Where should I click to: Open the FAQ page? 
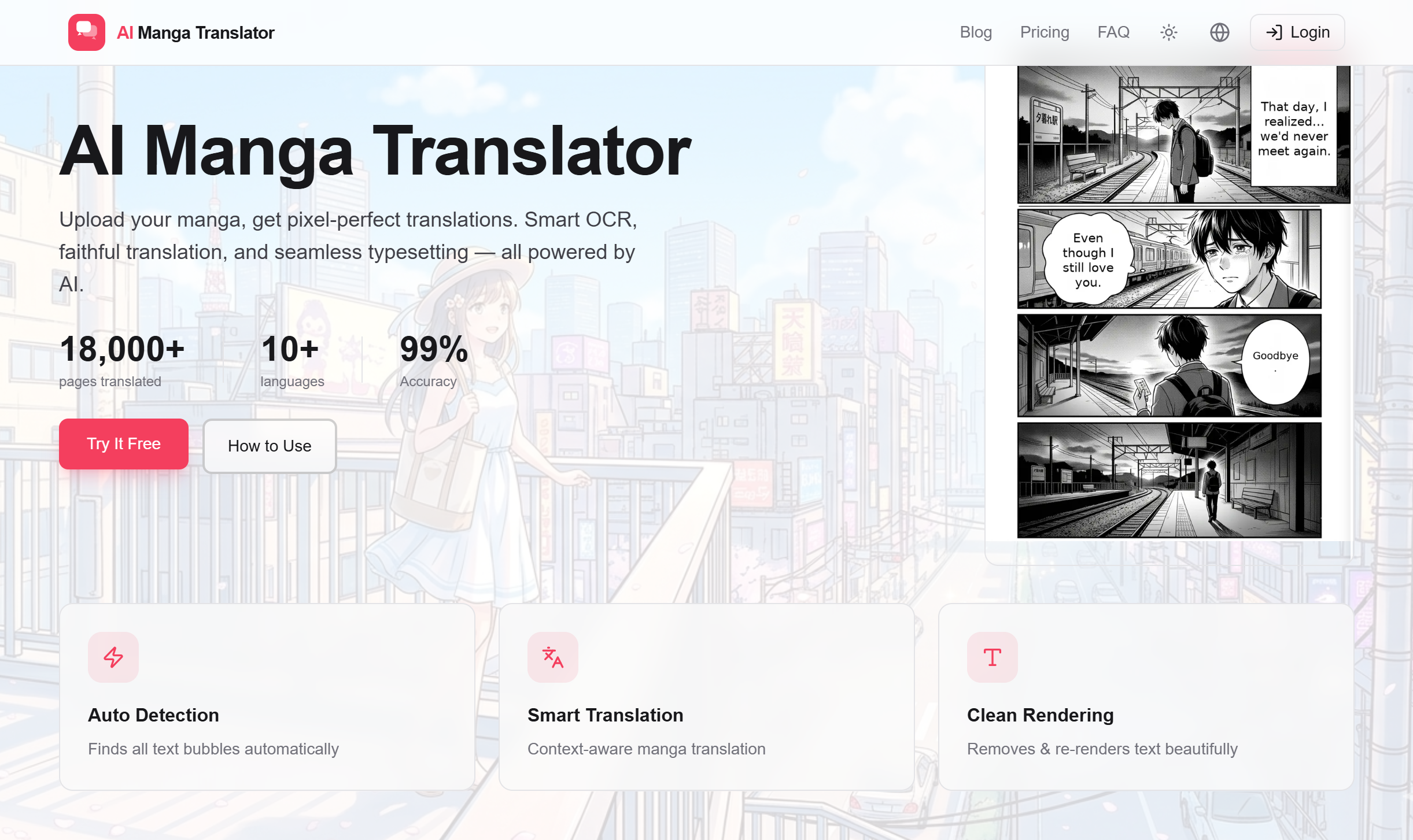pos(1112,32)
